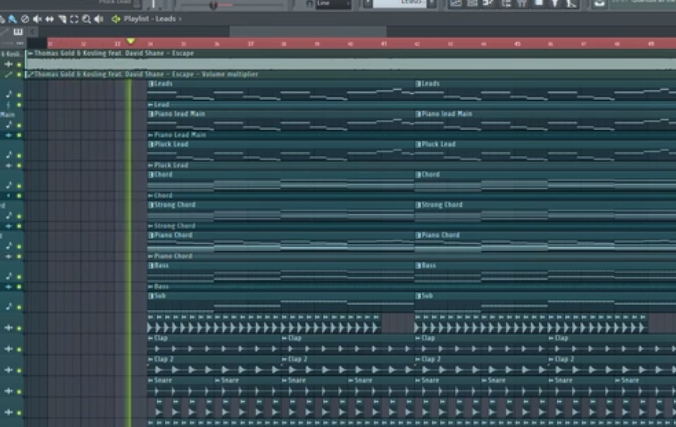
Task: Click the note icon of Sub track
Action: pos(9,306)
